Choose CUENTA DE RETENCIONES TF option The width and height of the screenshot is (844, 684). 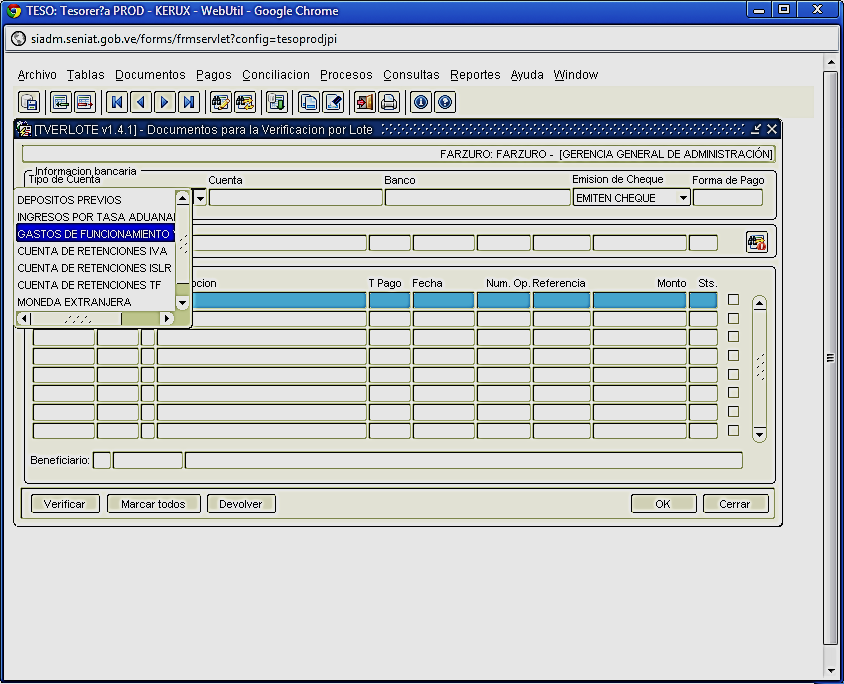click(x=96, y=285)
